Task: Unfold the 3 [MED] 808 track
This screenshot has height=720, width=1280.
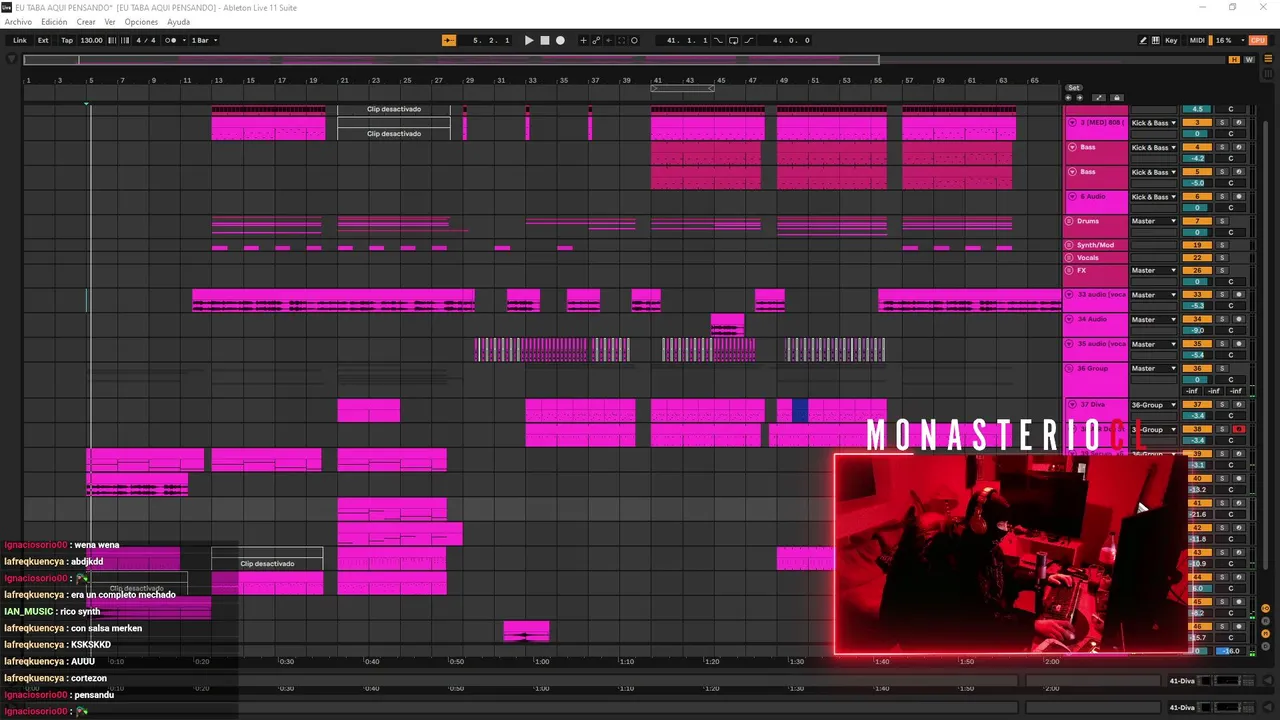Action: [1073, 122]
